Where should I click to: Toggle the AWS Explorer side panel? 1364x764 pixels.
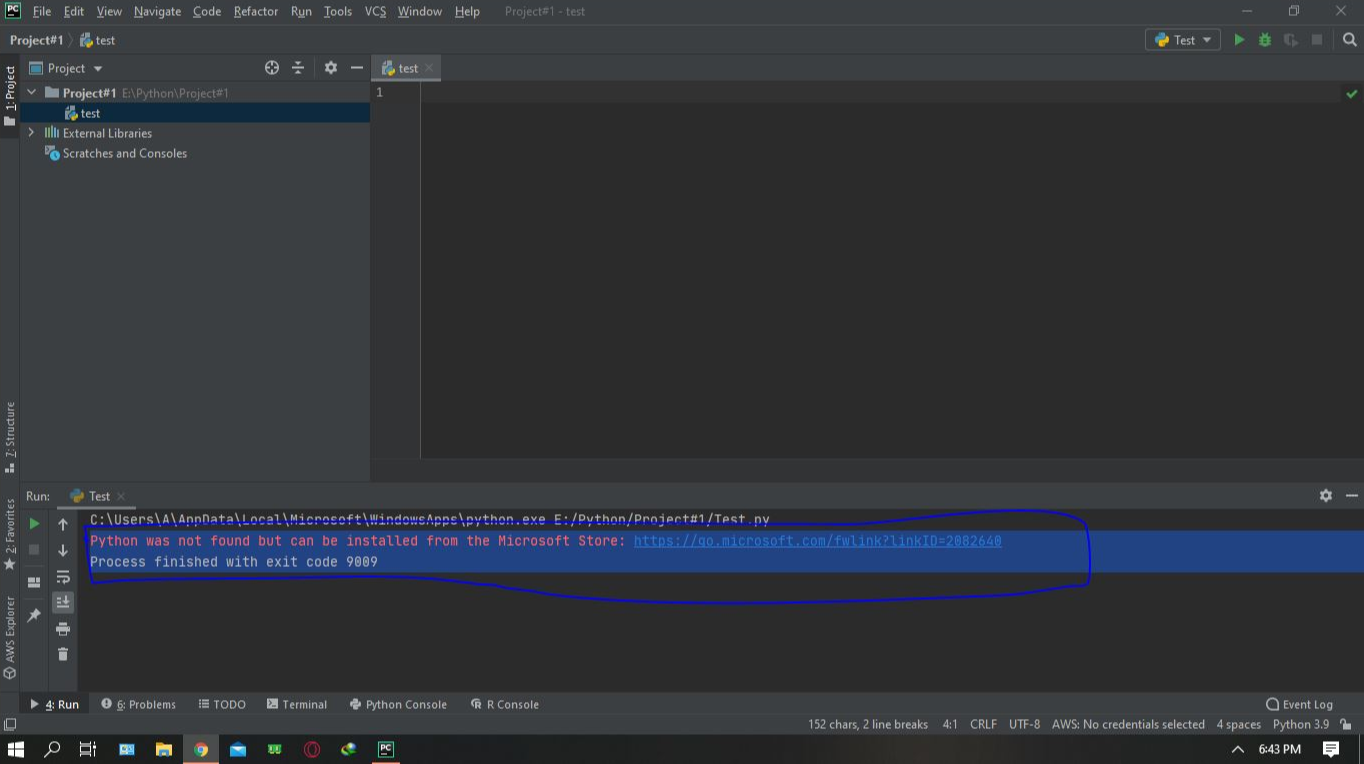pos(10,637)
